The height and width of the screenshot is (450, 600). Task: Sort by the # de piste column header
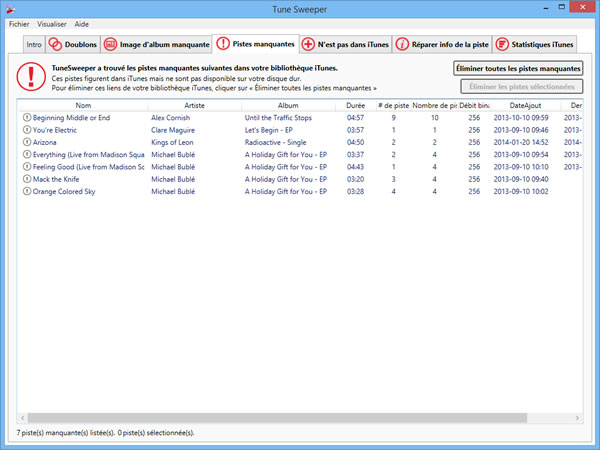(393, 105)
